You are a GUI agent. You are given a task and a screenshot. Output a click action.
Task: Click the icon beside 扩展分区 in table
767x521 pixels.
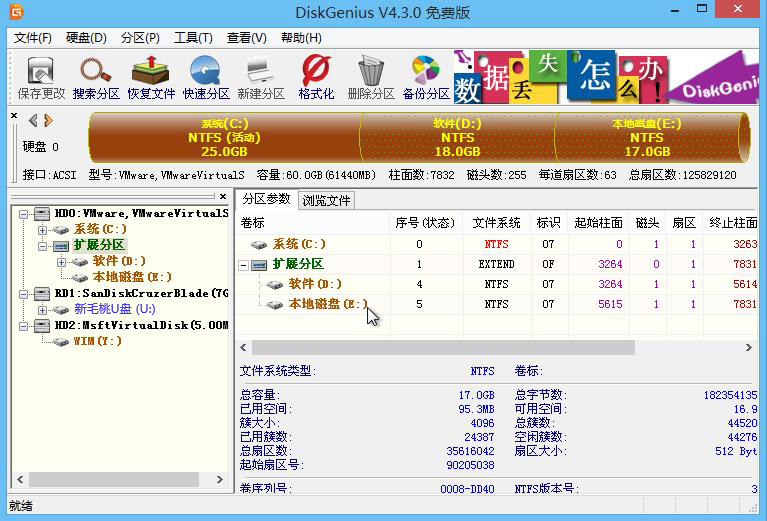pos(259,265)
